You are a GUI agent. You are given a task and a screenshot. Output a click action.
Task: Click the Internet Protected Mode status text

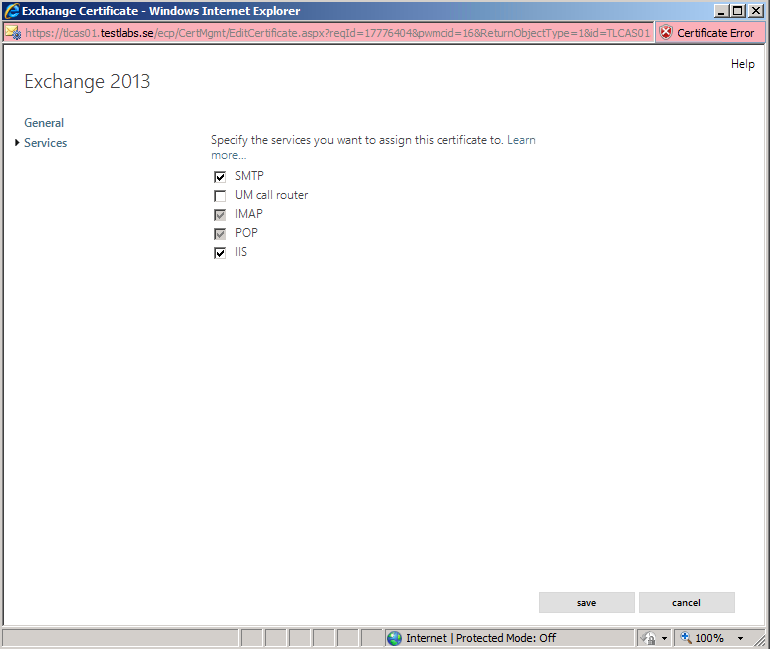(481, 638)
